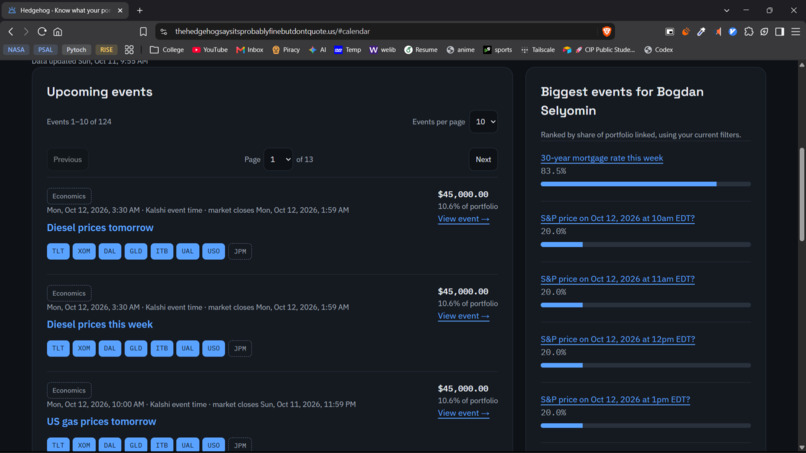806x453 pixels.
Task: Open site settings icon in address bar
Action: pos(164,31)
